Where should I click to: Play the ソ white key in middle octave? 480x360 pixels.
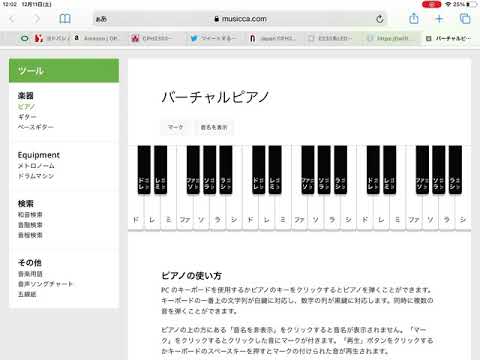pos(316,213)
